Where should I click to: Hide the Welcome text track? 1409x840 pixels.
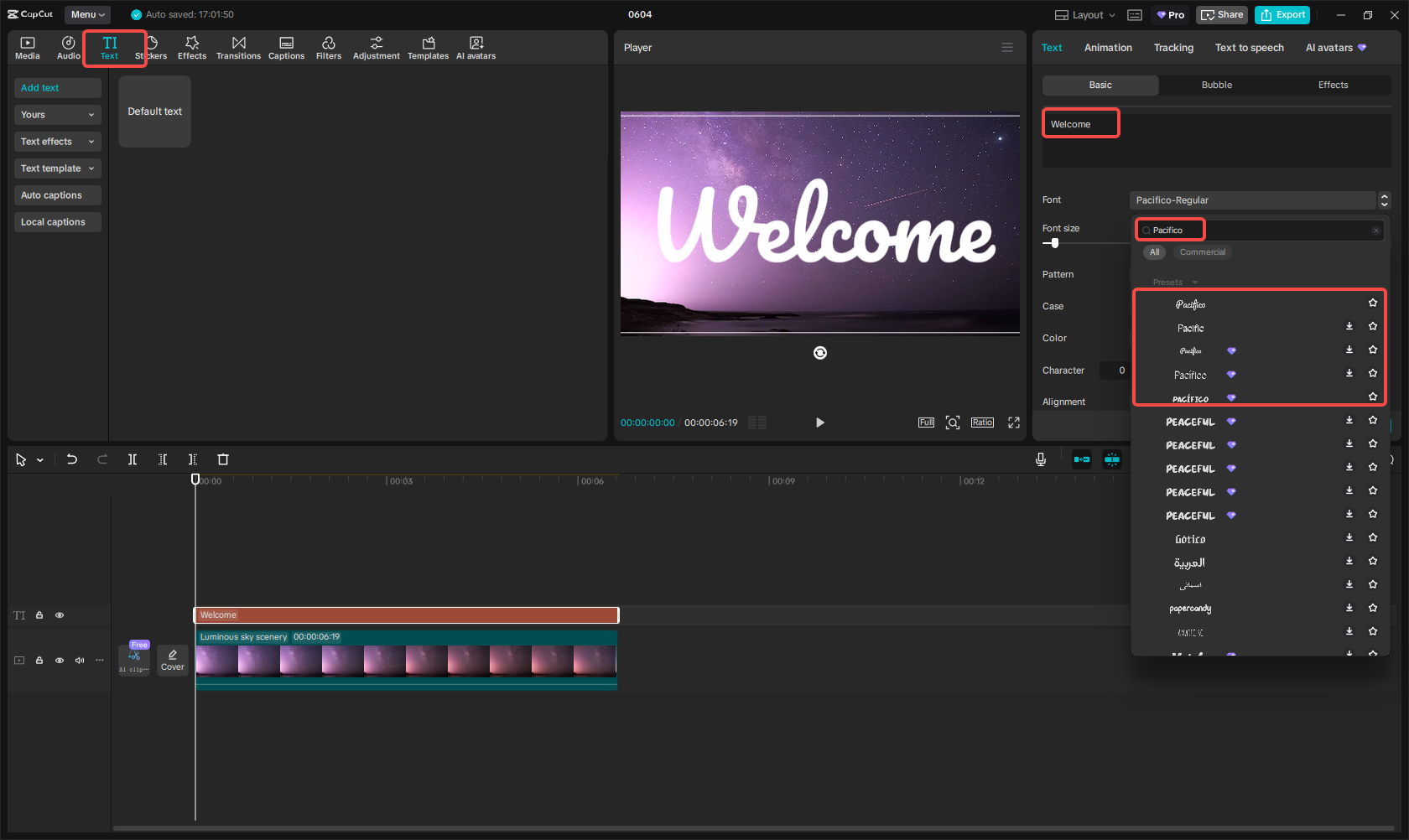click(x=60, y=614)
